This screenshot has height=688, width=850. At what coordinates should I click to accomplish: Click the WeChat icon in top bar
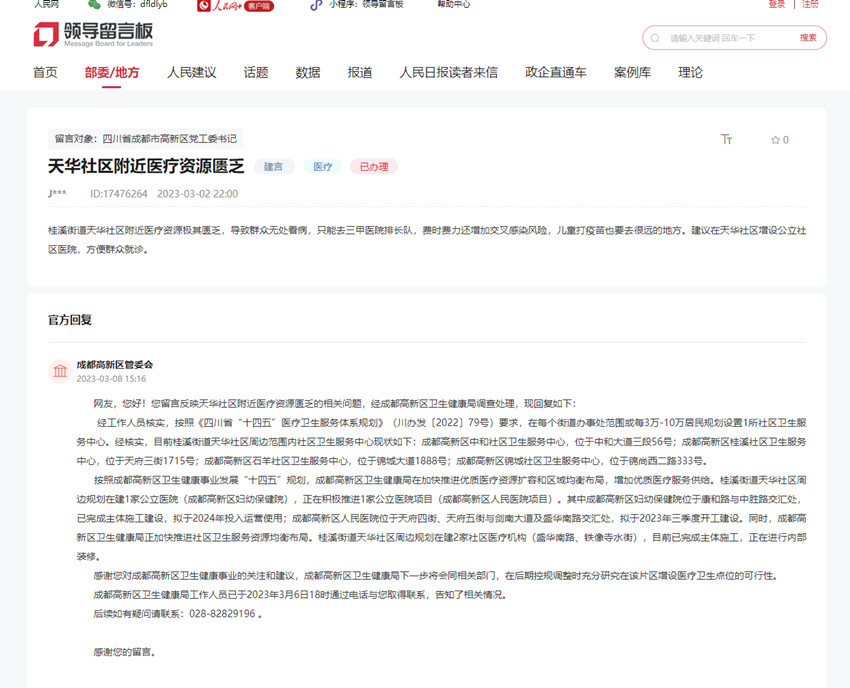[x=94, y=5]
